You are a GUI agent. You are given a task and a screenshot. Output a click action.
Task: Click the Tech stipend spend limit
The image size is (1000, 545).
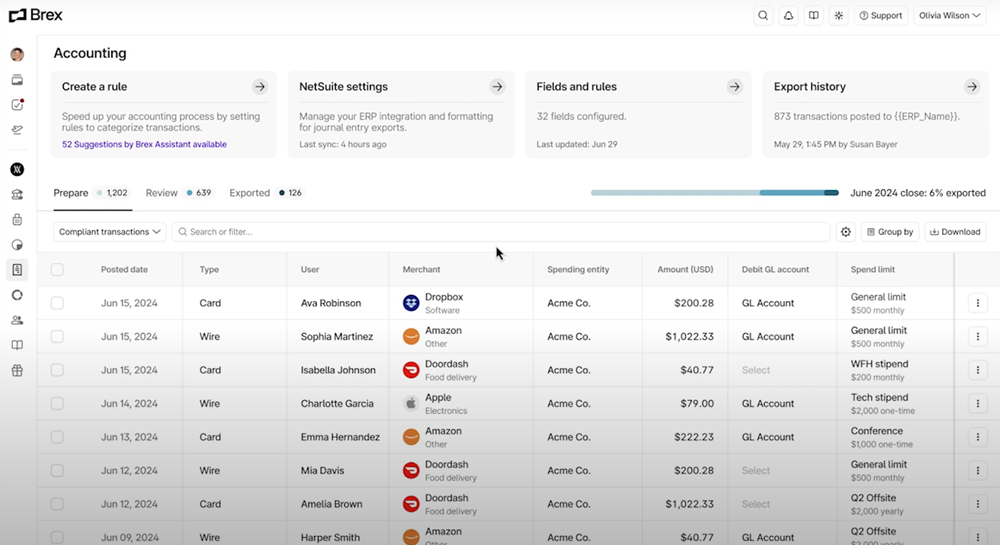click(883, 403)
